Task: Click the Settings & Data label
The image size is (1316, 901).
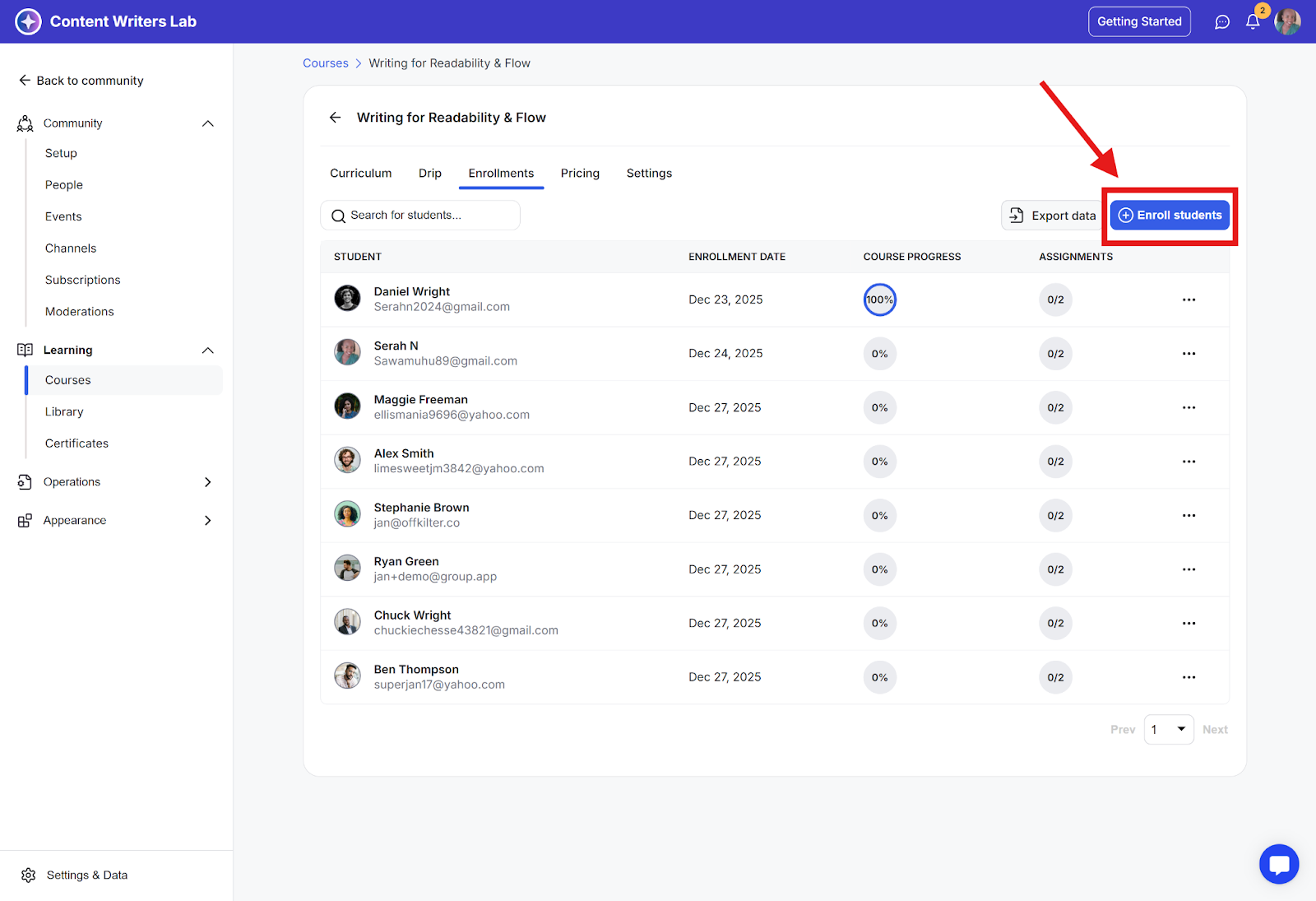Action: point(87,875)
